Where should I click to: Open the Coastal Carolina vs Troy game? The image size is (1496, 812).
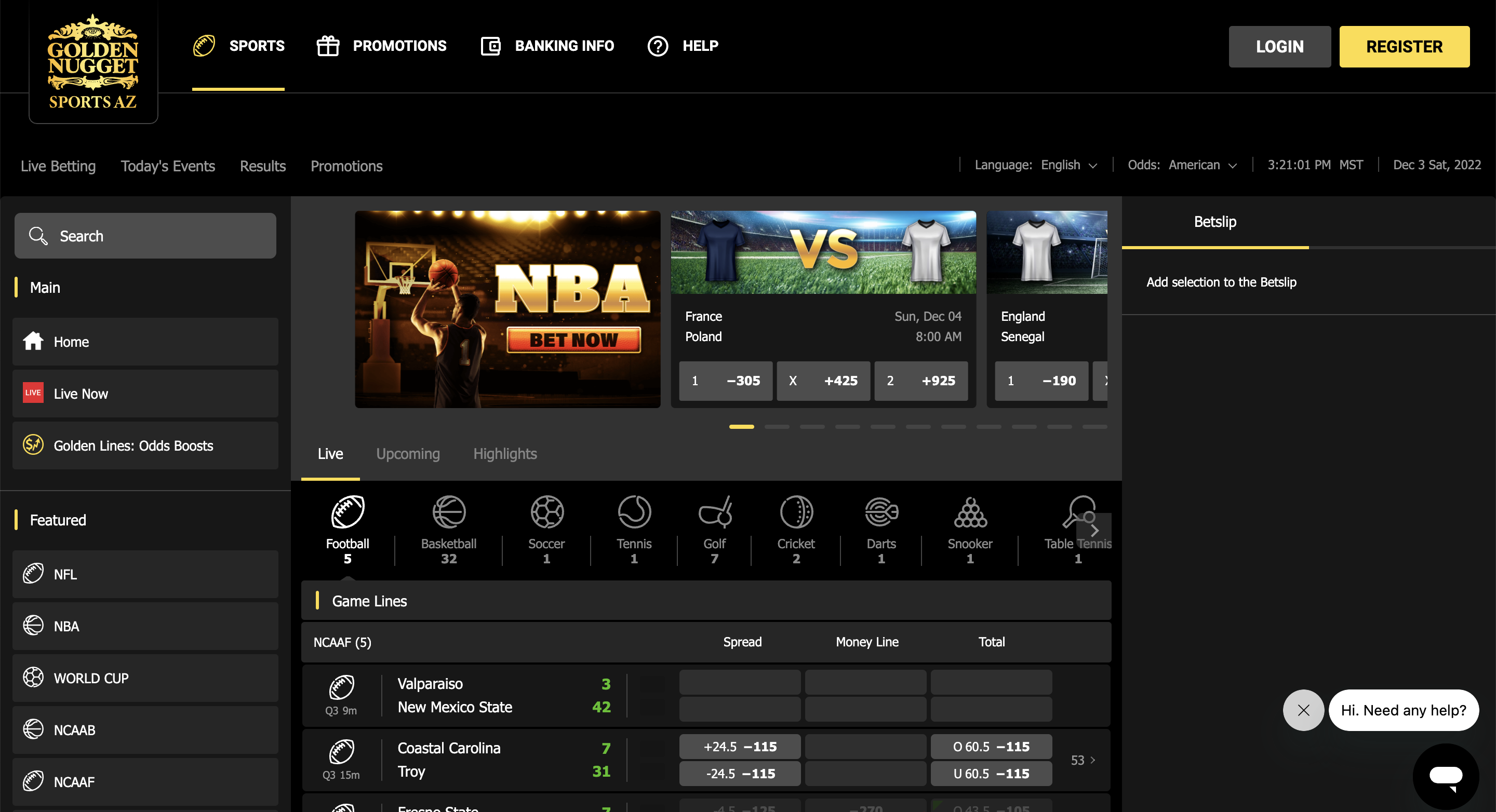[x=449, y=760]
